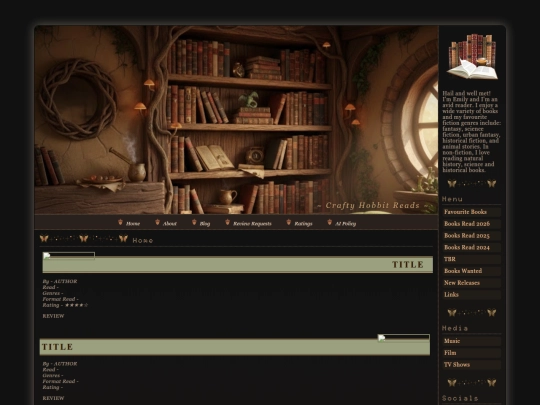
Task: Open the New Releases link
Action: (x=471, y=283)
